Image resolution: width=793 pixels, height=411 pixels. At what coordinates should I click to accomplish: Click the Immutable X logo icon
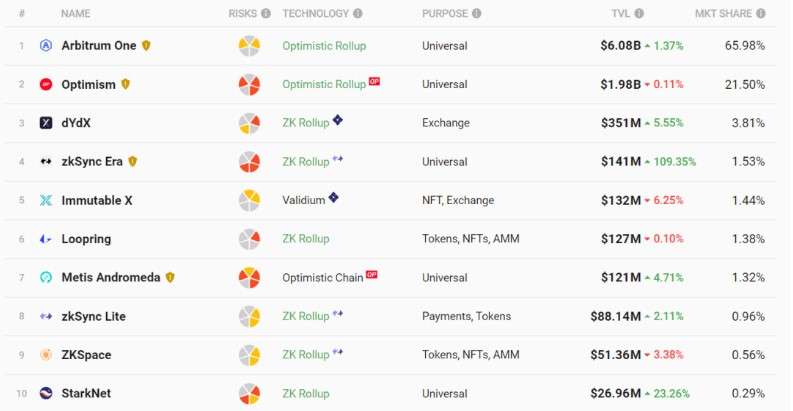click(46, 200)
